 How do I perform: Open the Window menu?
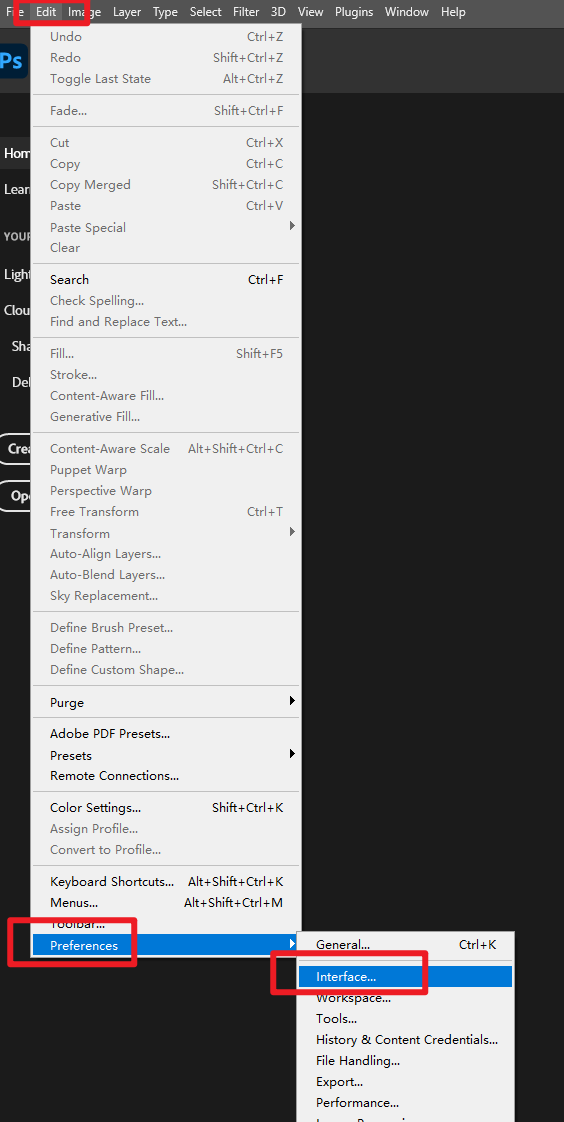407,12
